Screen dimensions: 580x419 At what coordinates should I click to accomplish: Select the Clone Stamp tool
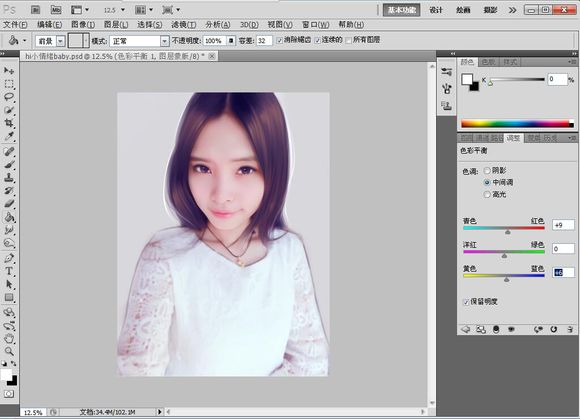pyautogui.click(x=9, y=177)
